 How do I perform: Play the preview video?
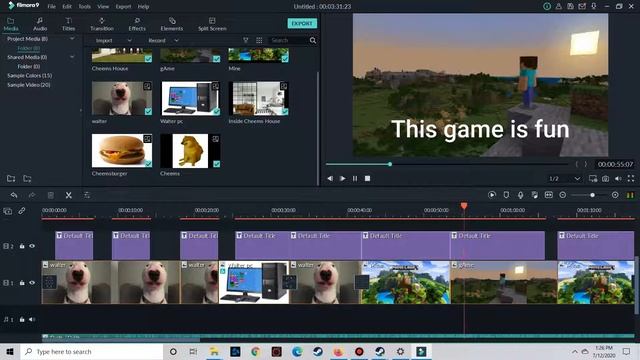(342, 178)
